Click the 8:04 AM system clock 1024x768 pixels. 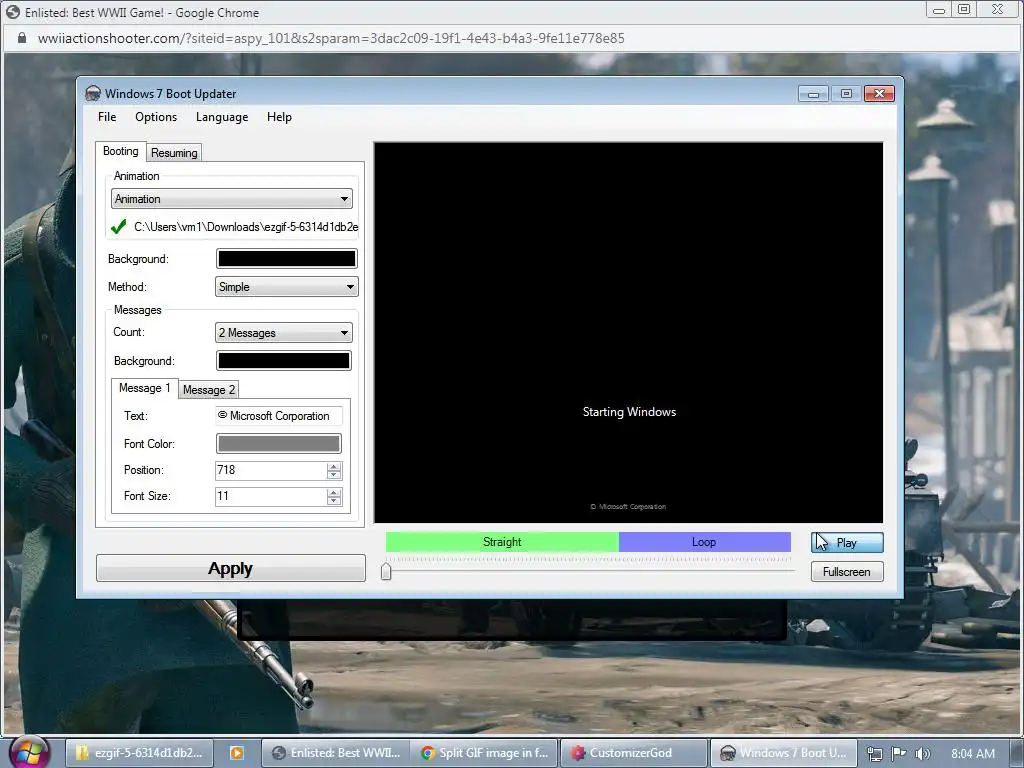coord(973,754)
